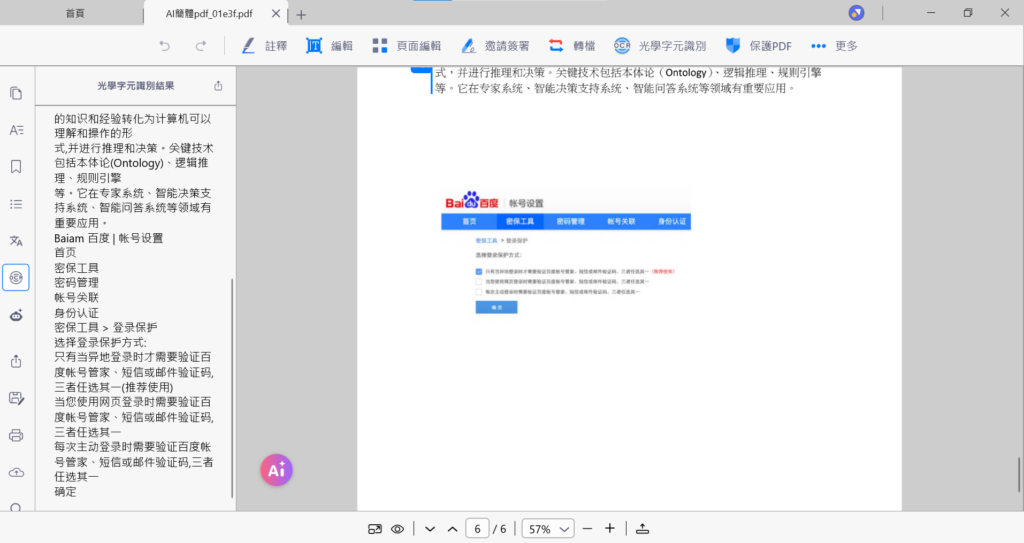This screenshot has height=543, width=1024.
Task: Click 'Baiam 百度 | 帐号设置' OCR line
Action: (x=108, y=238)
